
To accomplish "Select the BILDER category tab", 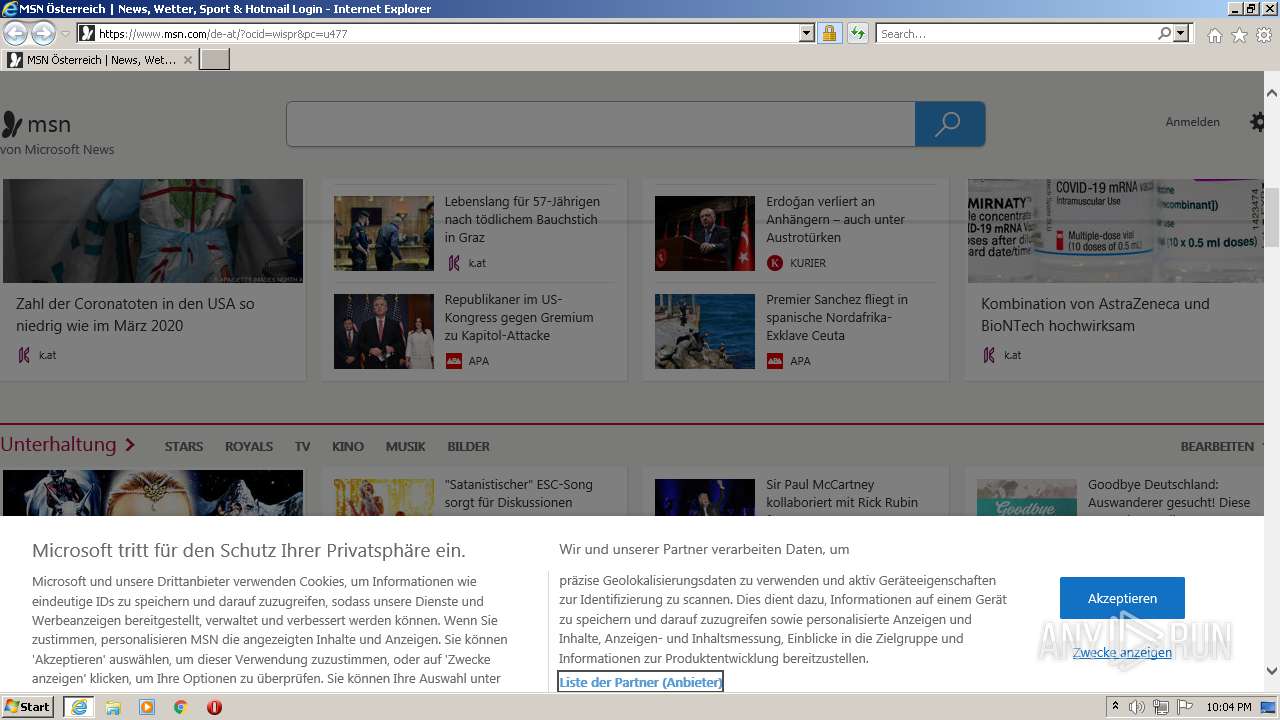I will click(x=469, y=446).
